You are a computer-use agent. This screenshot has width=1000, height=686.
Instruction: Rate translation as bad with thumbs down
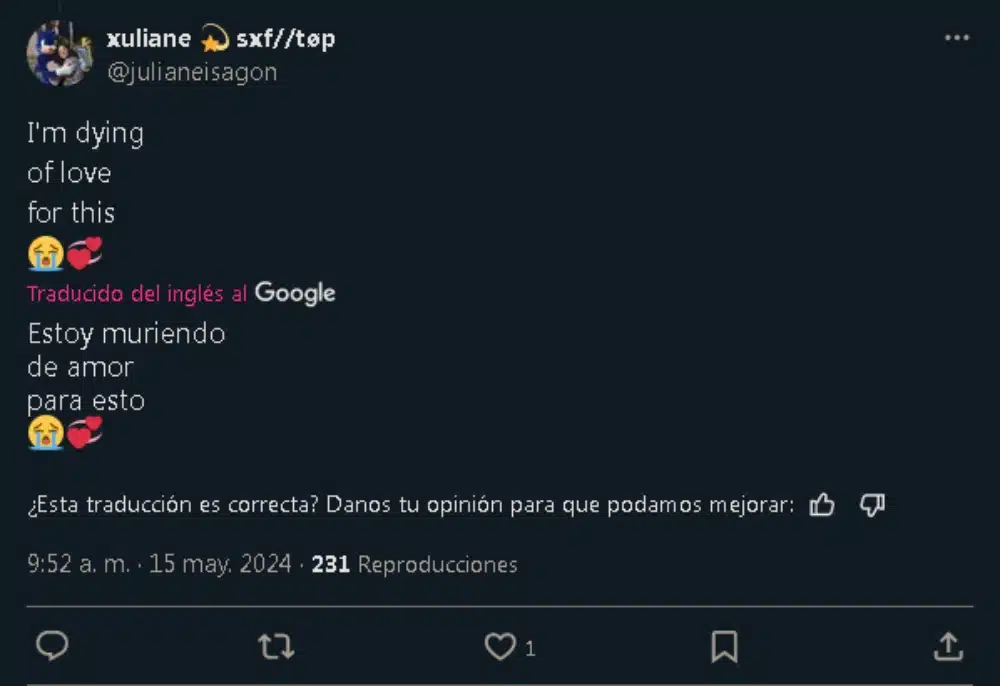click(872, 505)
